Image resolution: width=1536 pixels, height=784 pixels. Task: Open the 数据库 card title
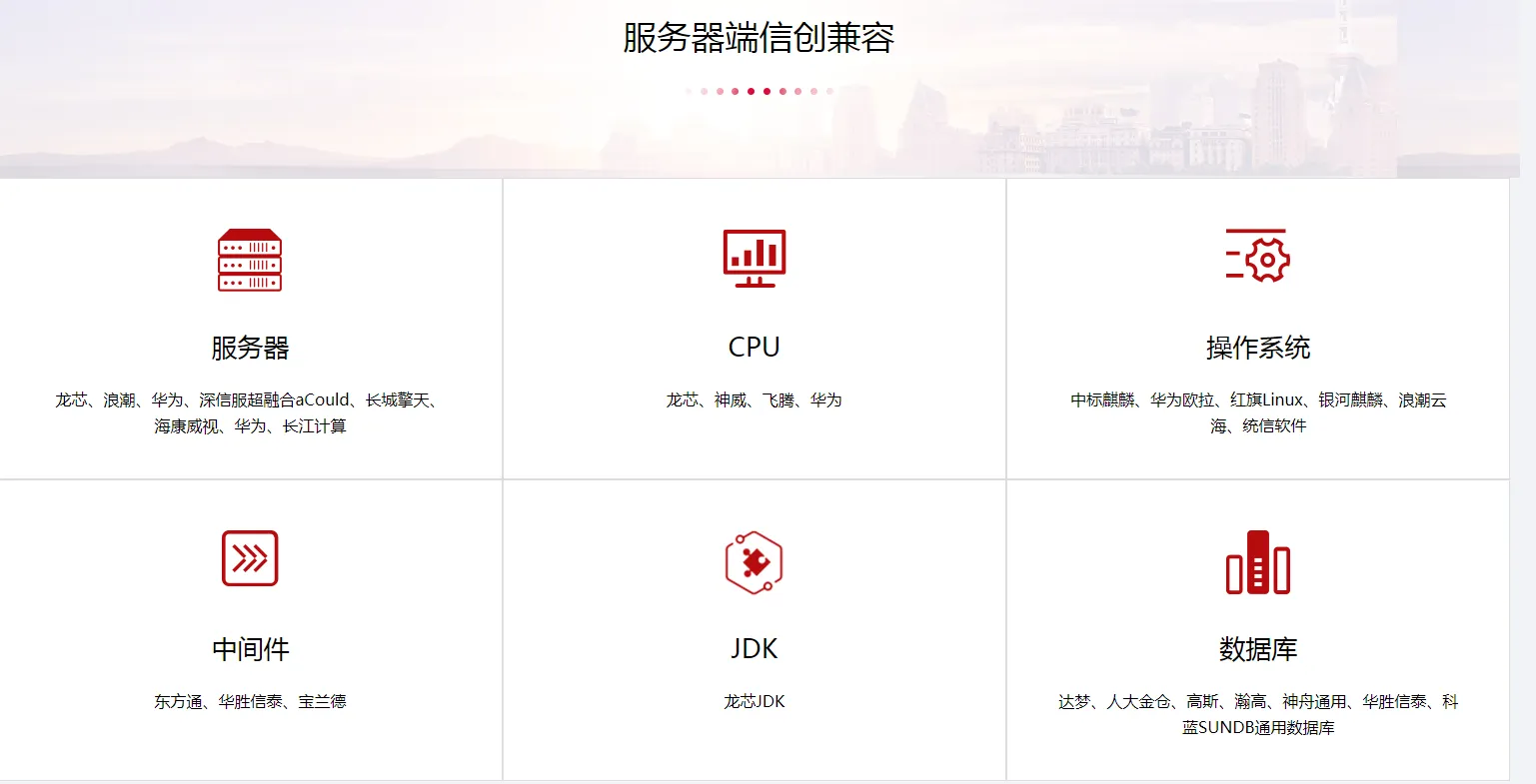[x=1258, y=649]
